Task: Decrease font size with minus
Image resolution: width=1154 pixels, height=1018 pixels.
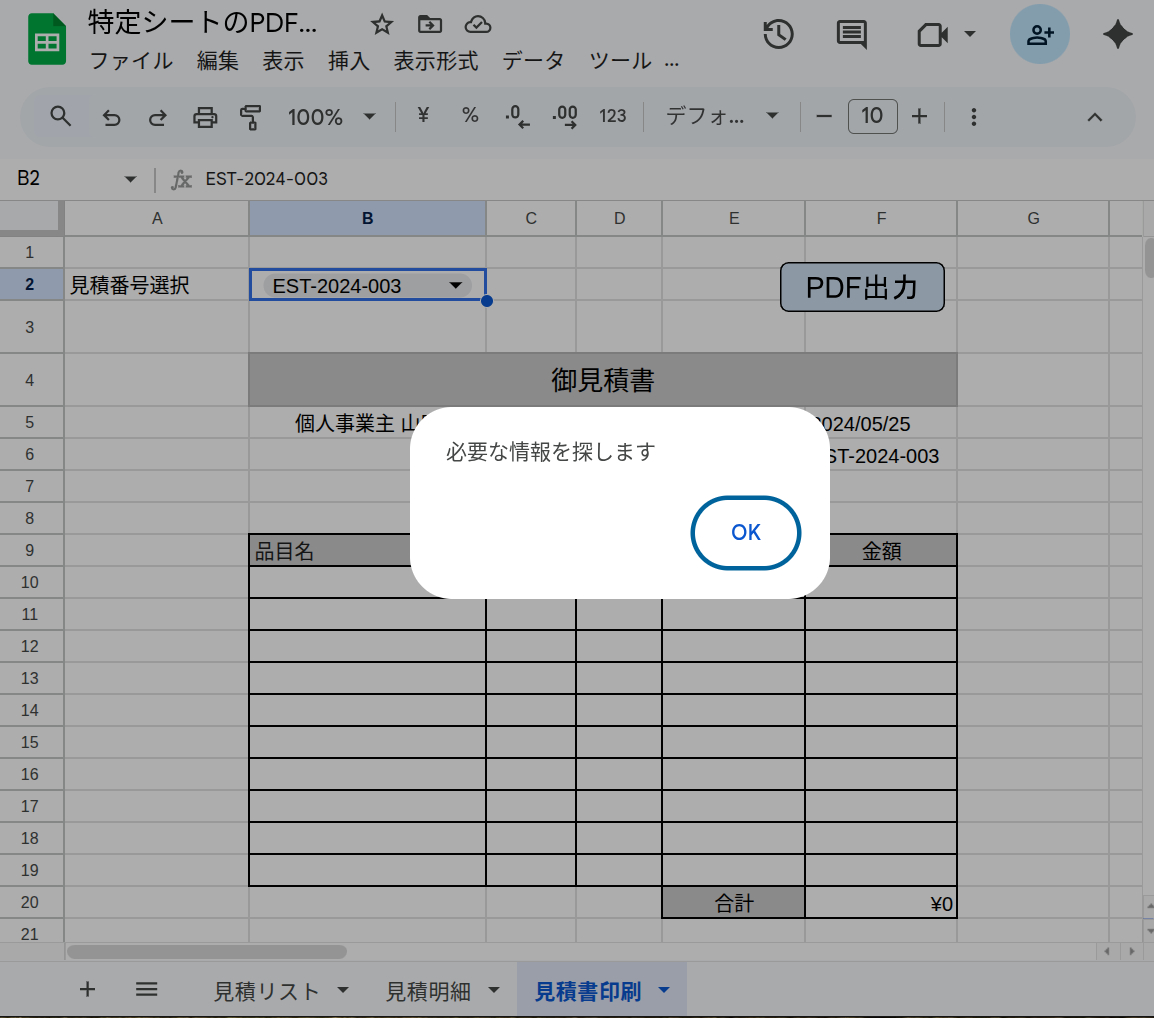Action: pos(824,116)
